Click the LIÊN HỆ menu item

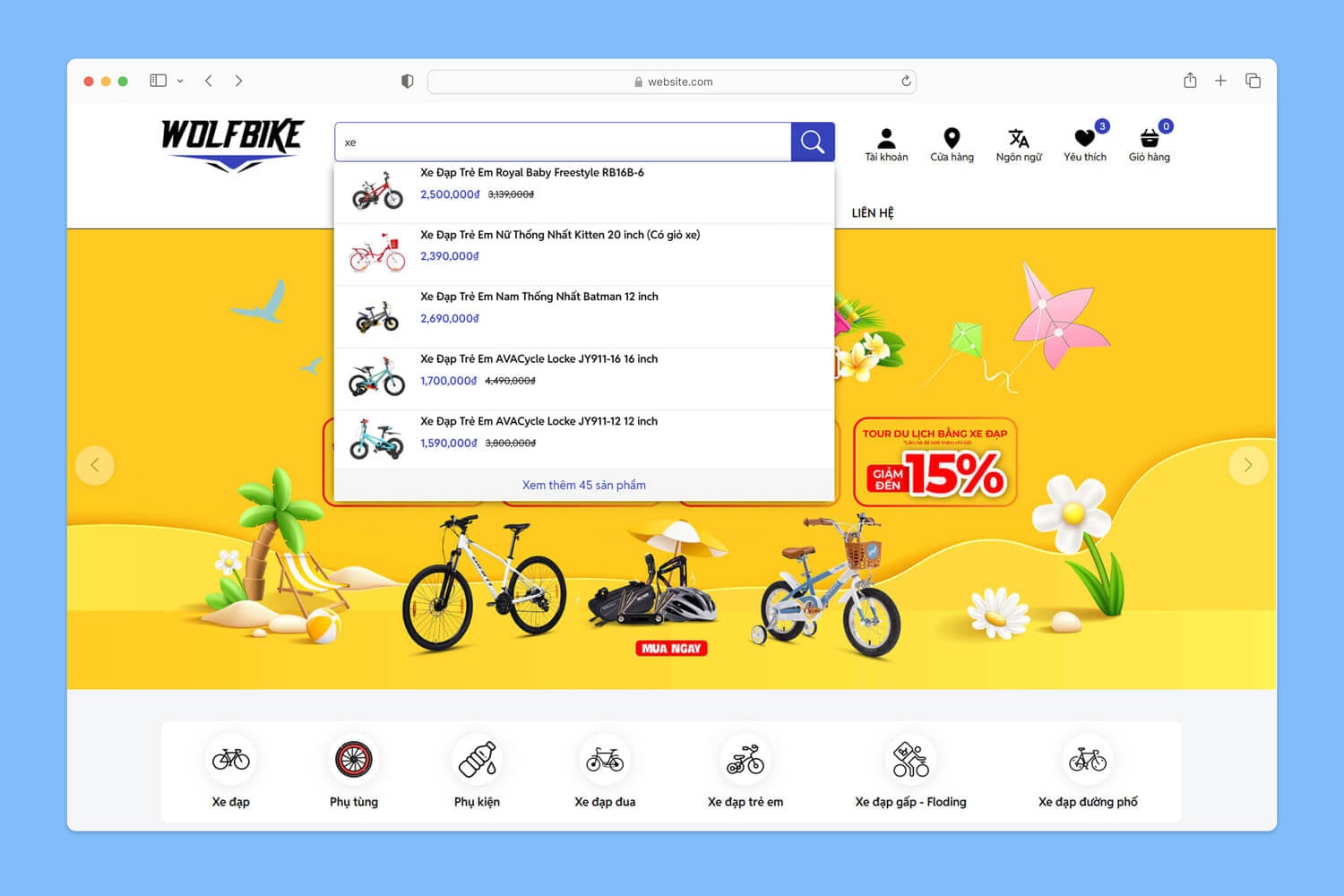(872, 212)
